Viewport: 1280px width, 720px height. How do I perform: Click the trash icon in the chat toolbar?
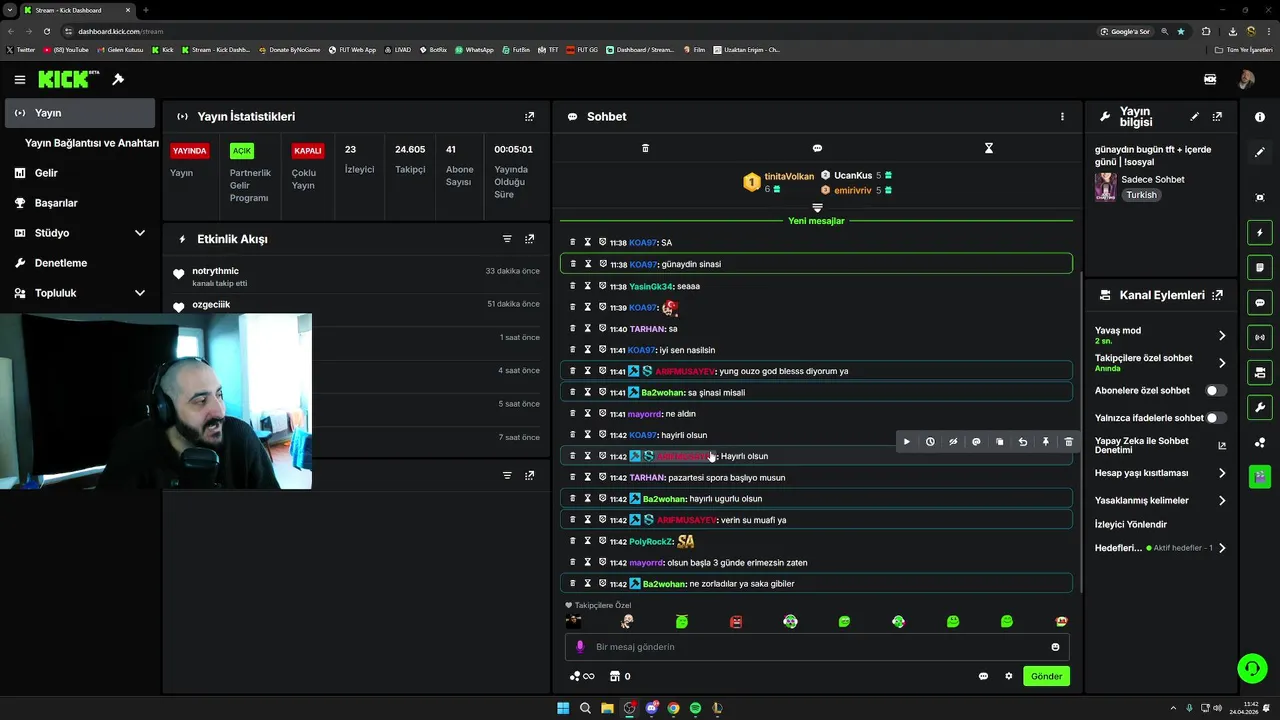point(645,148)
